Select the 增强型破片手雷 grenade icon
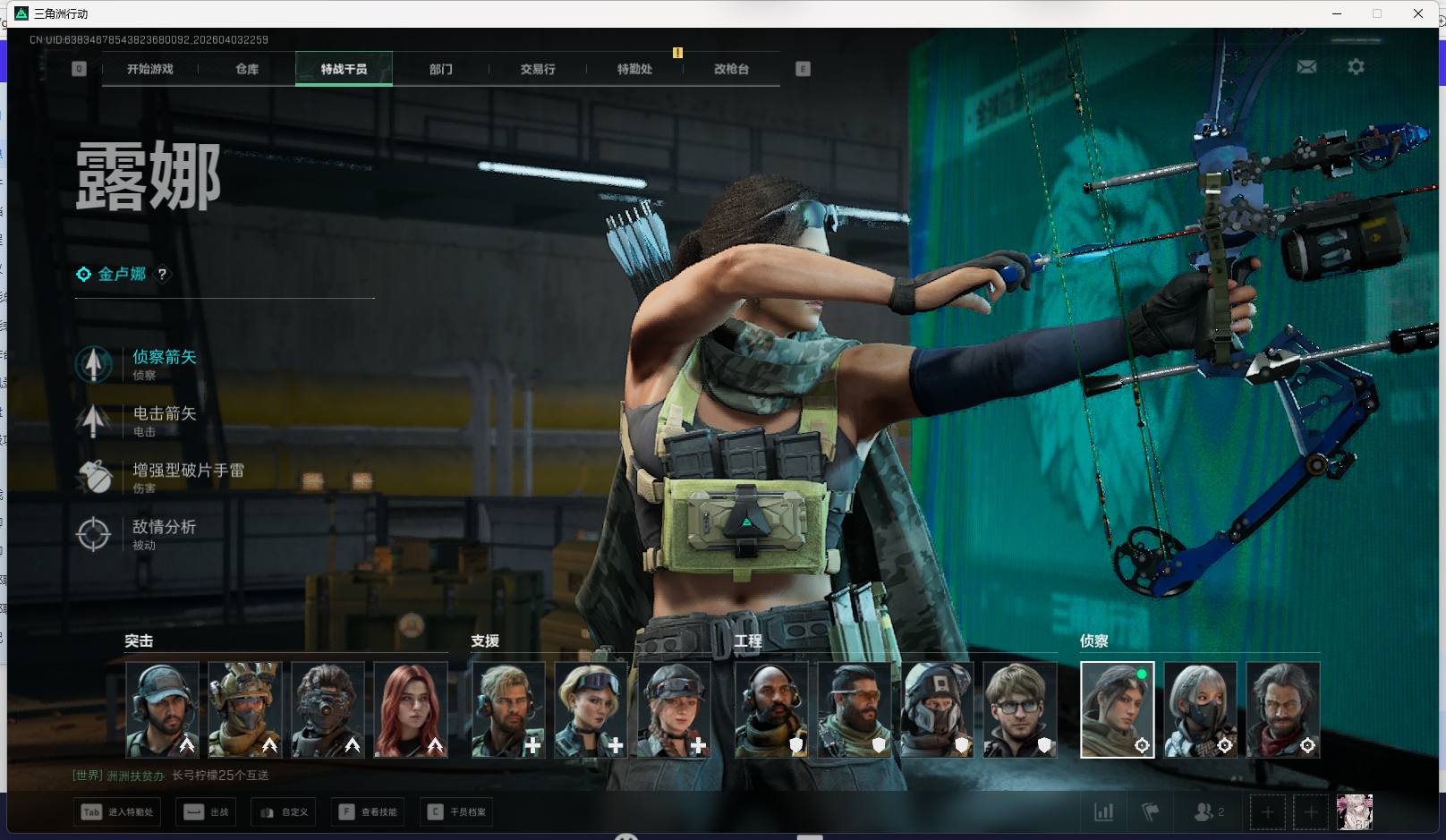Image resolution: width=1446 pixels, height=840 pixels. [x=94, y=477]
